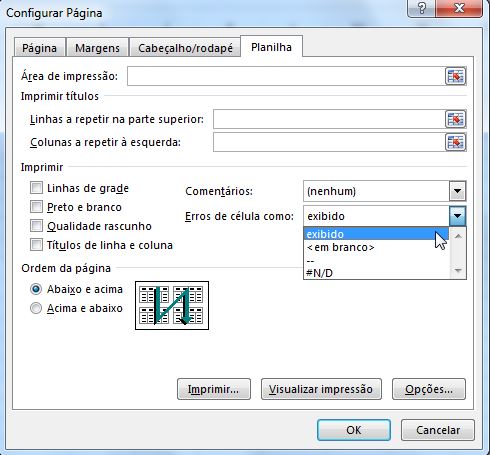Click the page order preview diagram
The height and width of the screenshot is (455, 490).
172,305
